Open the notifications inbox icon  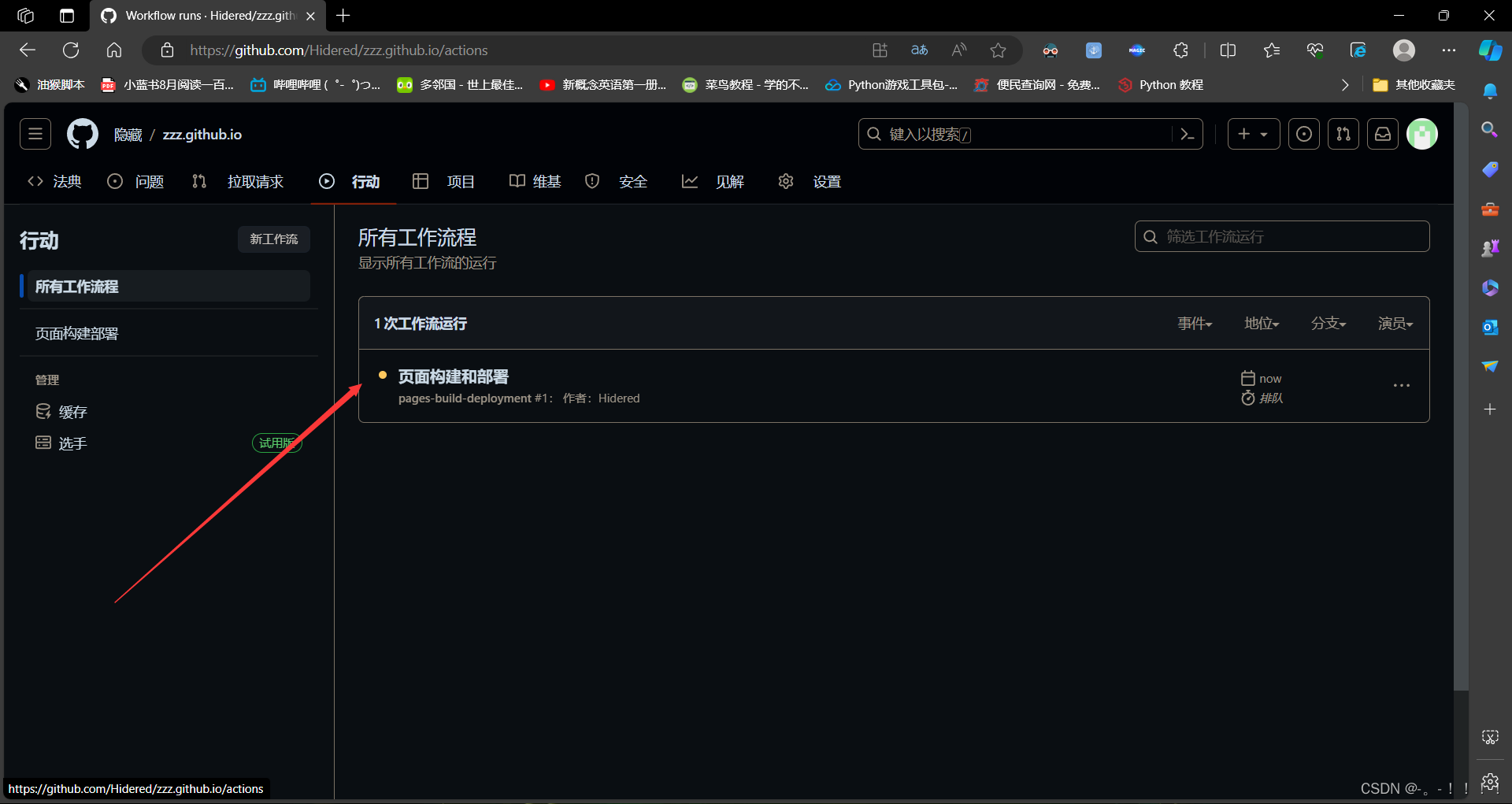click(x=1383, y=134)
